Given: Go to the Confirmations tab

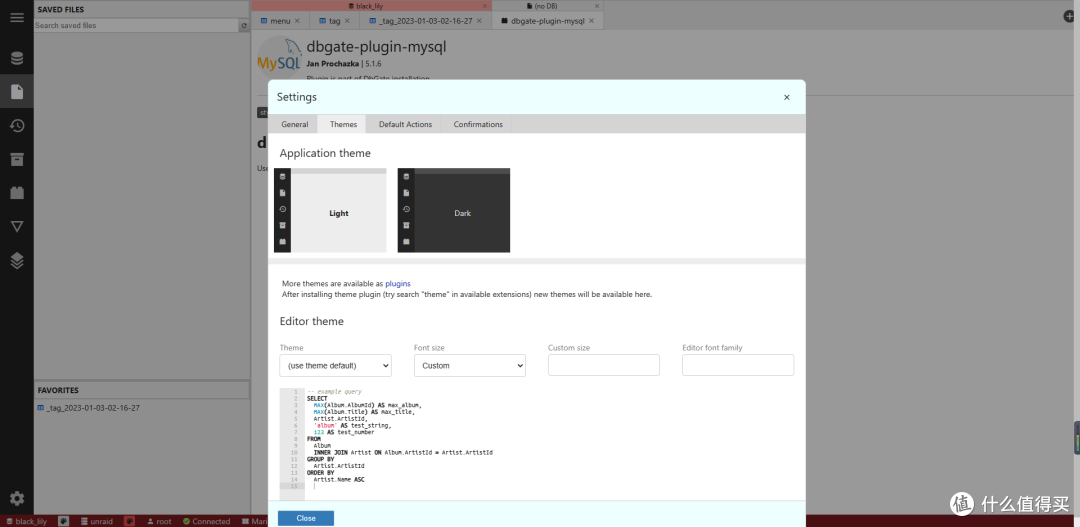Looking at the screenshot, I should pyautogui.click(x=478, y=125).
